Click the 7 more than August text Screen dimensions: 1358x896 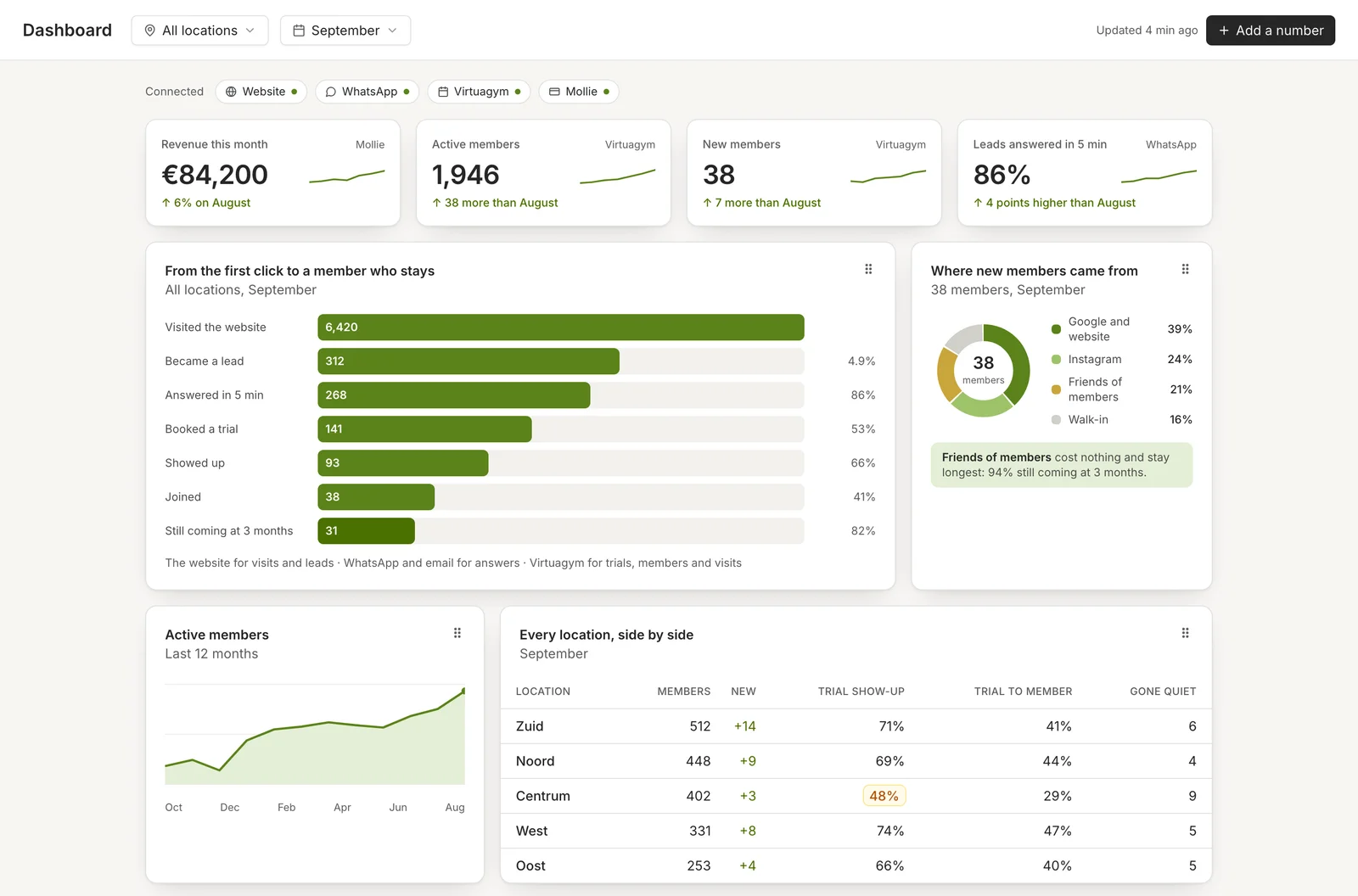[x=761, y=203]
